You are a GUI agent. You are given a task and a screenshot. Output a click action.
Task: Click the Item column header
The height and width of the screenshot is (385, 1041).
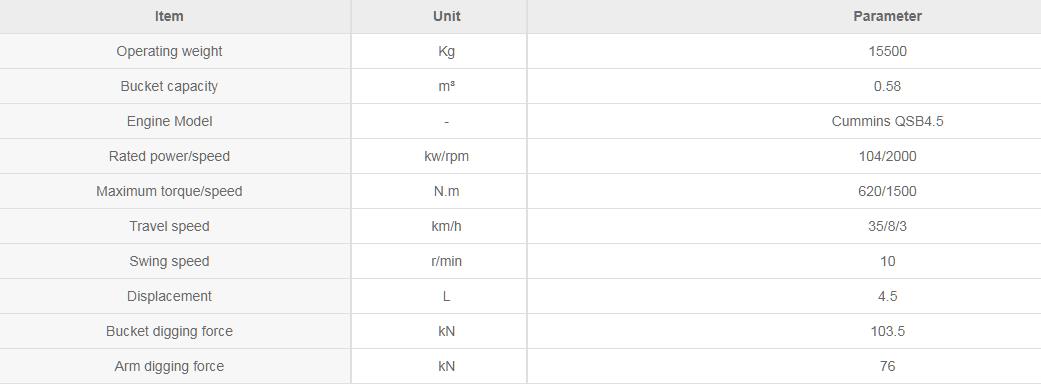[169, 17]
